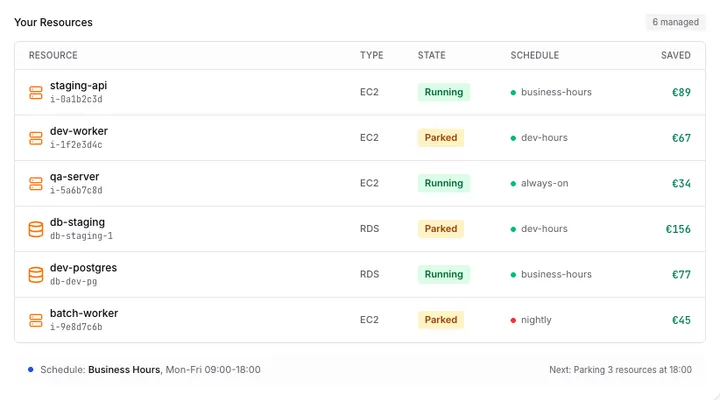Screen dimensions: 720x400
Task: Click identifier db-staging-1
Action: [81, 236]
